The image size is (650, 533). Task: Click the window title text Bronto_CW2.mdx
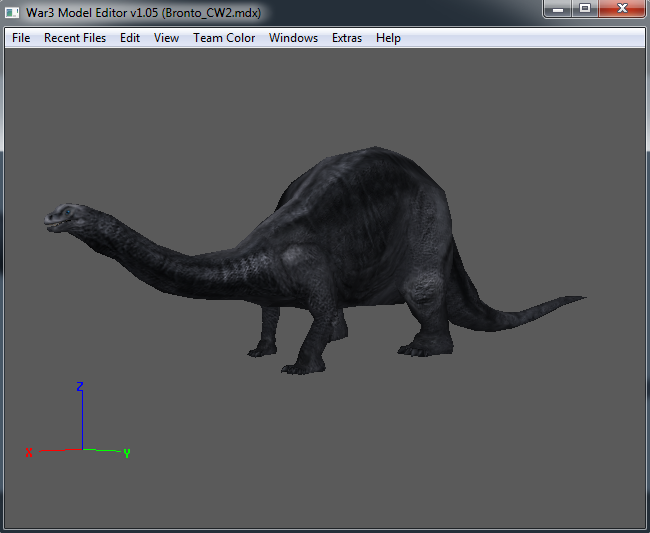click(x=211, y=11)
